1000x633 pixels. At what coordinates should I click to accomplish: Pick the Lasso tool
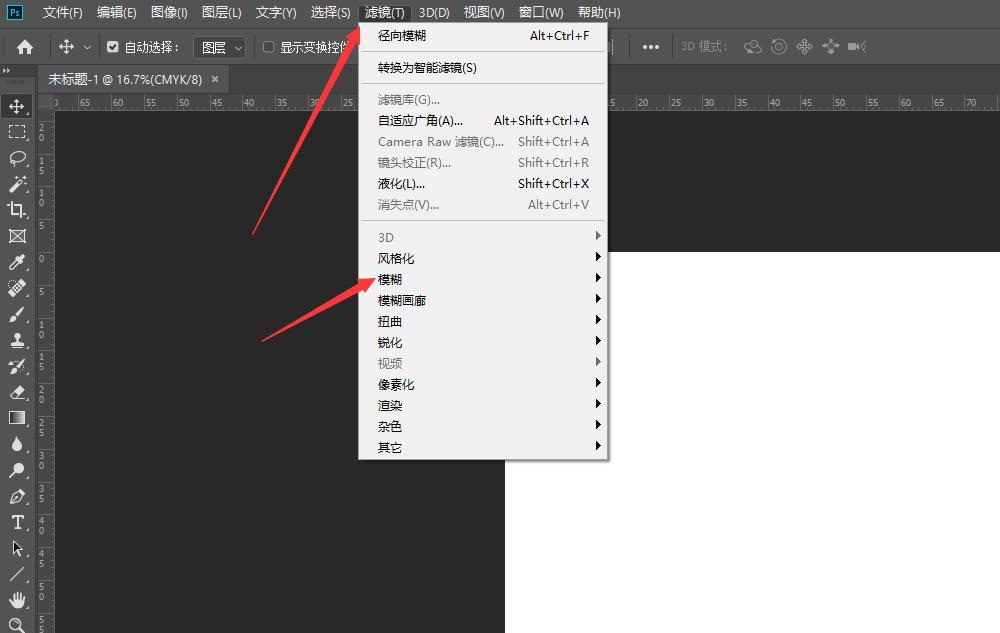coord(16,157)
